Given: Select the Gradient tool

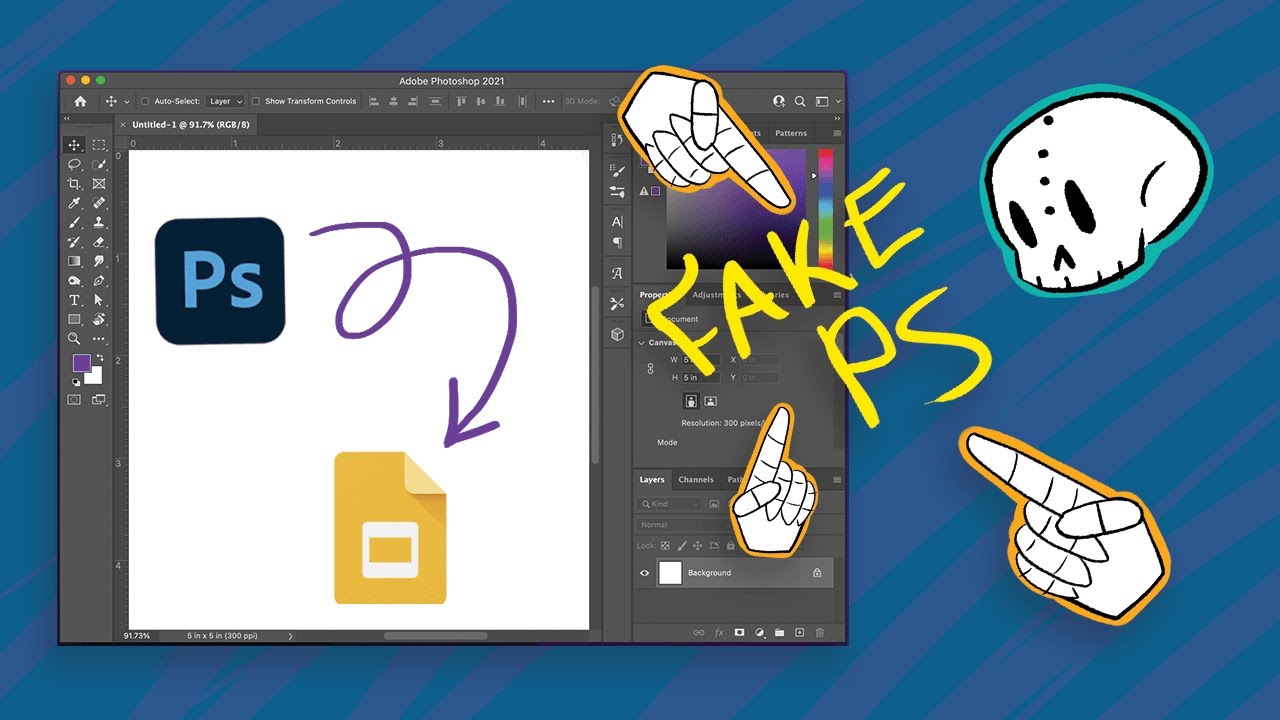Looking at the screenshot, I should 74,261.
